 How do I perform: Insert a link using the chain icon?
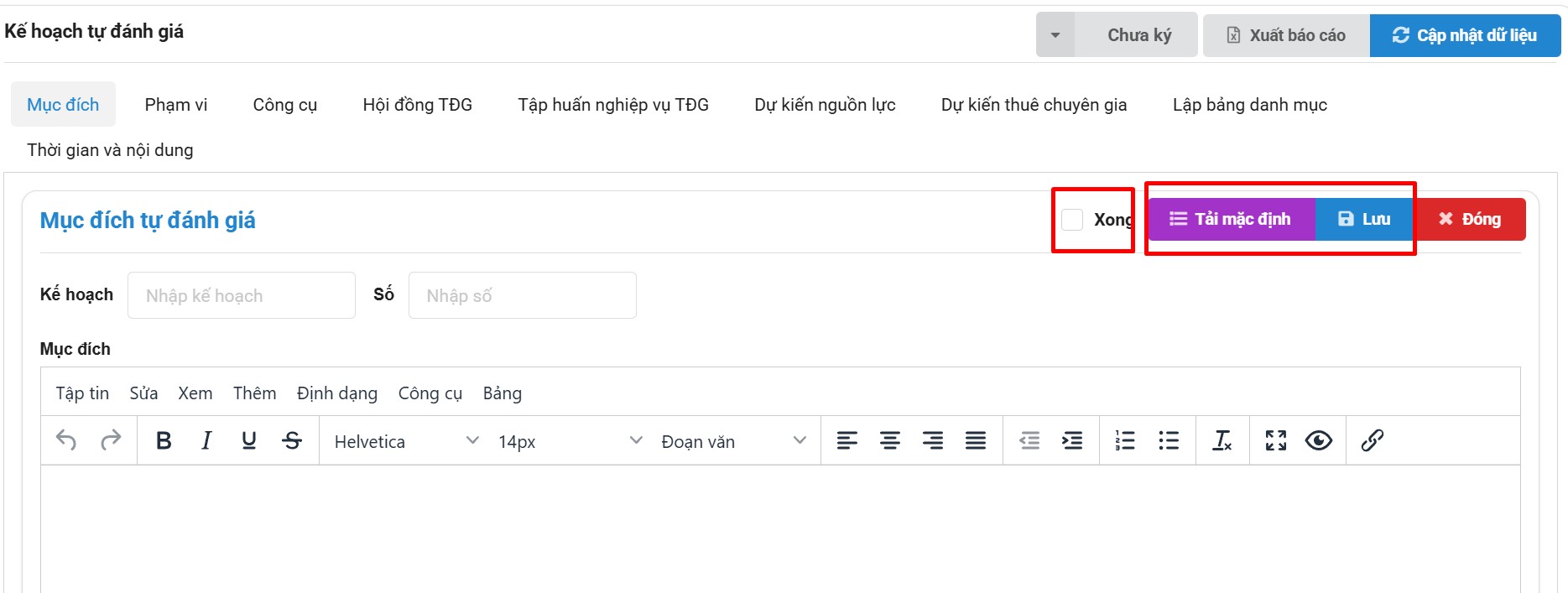click(x=1372, y=440)
